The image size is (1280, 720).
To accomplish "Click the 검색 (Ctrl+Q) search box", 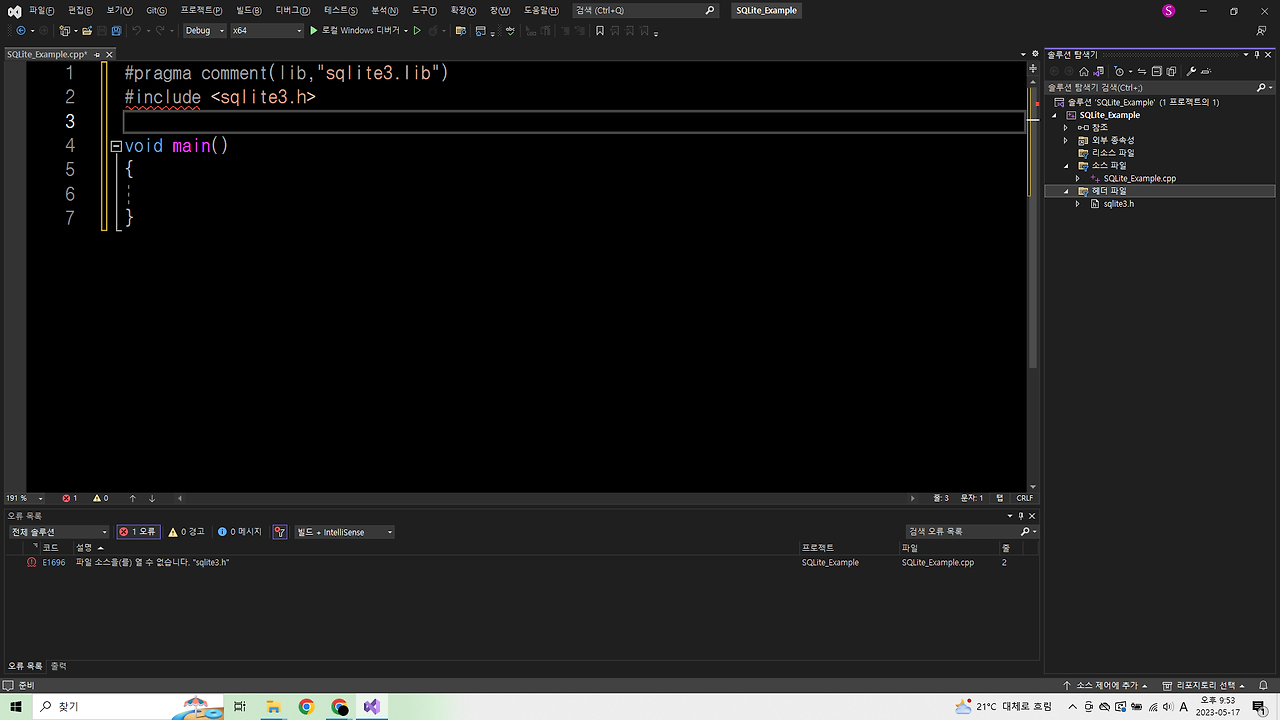I will pos(646,10).
